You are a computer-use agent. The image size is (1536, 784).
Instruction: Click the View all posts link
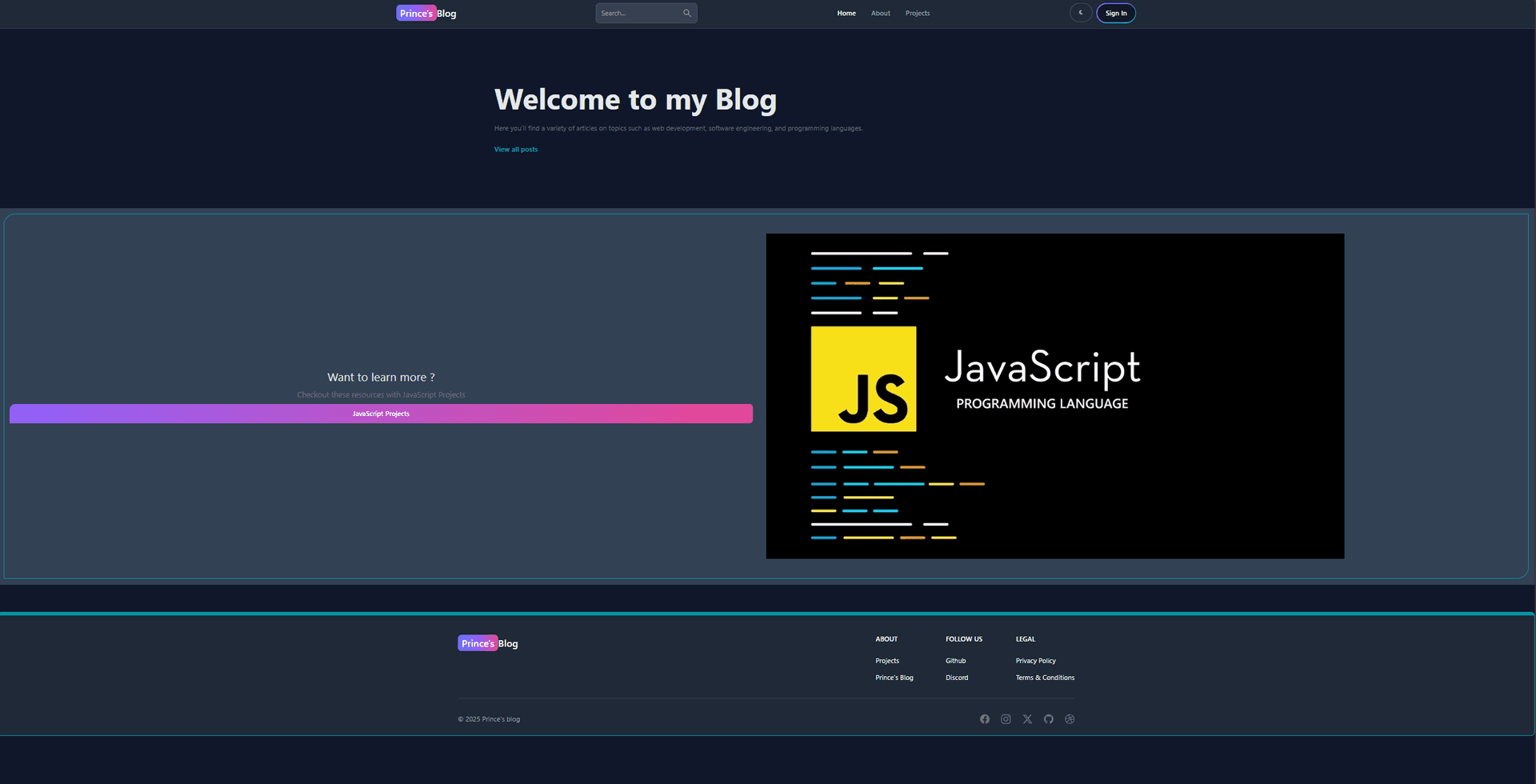click(515, 149)
